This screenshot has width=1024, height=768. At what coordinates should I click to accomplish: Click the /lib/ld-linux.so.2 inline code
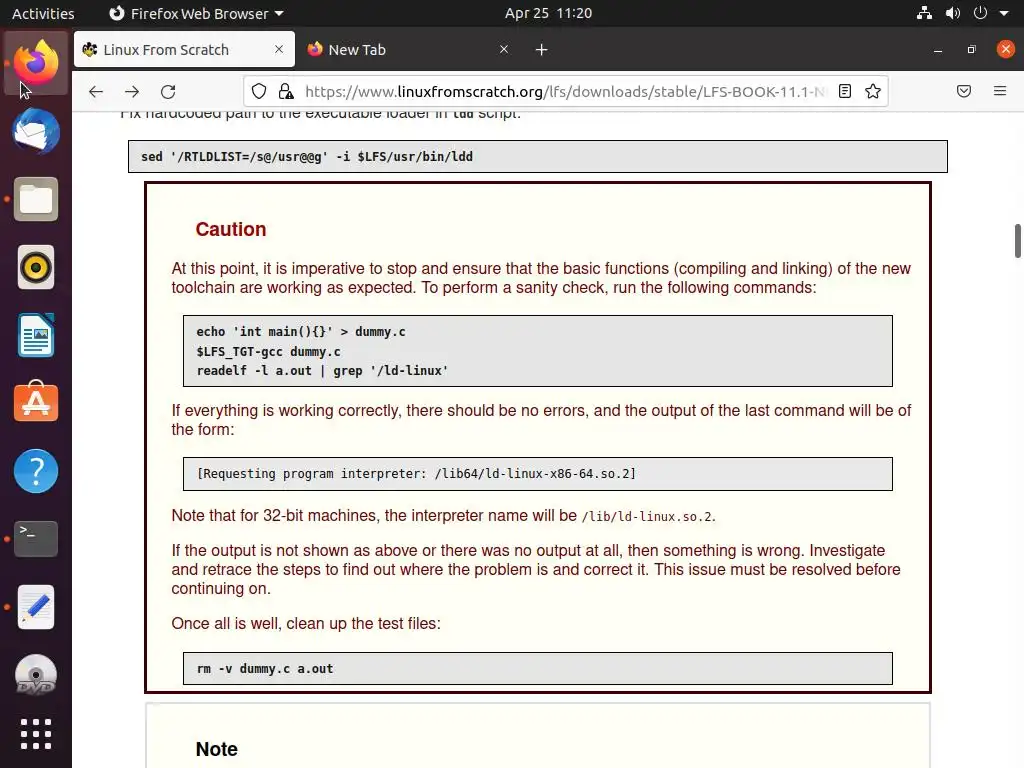[648, 517]
